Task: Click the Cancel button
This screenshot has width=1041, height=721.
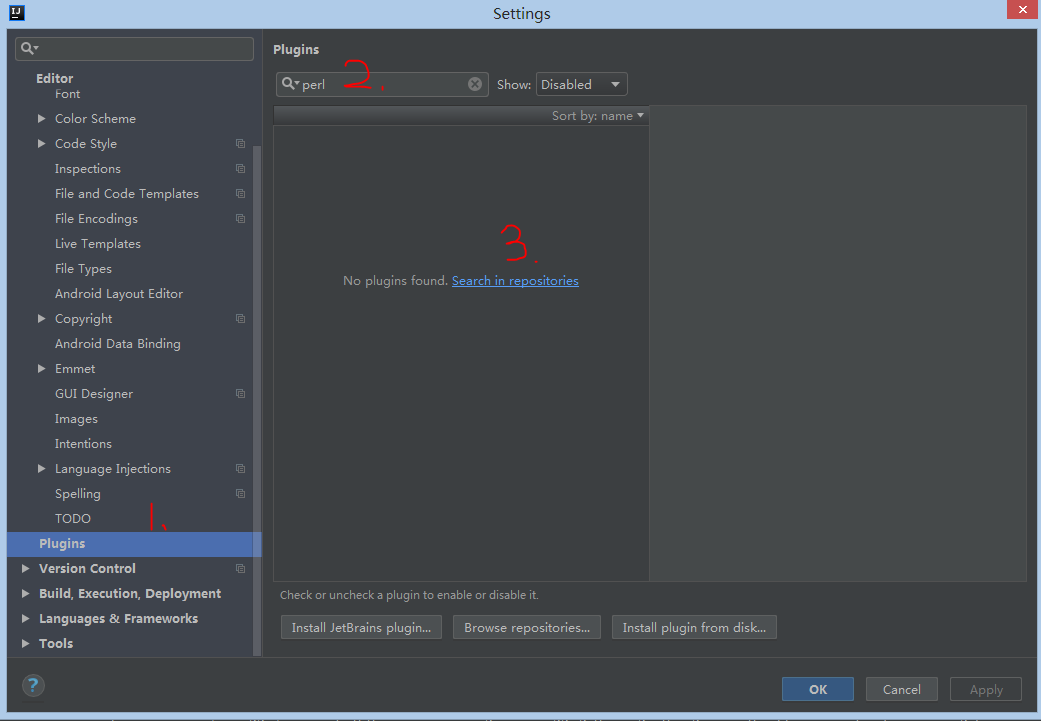Action: (x=901, y=689)
